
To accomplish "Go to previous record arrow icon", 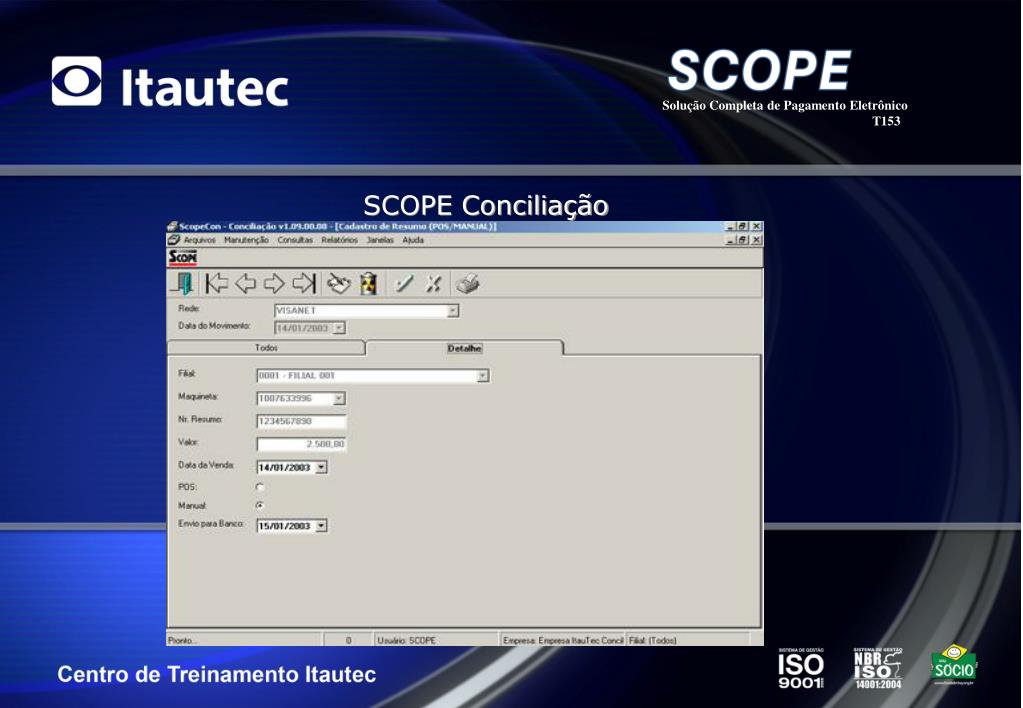I will coord(245,284).
